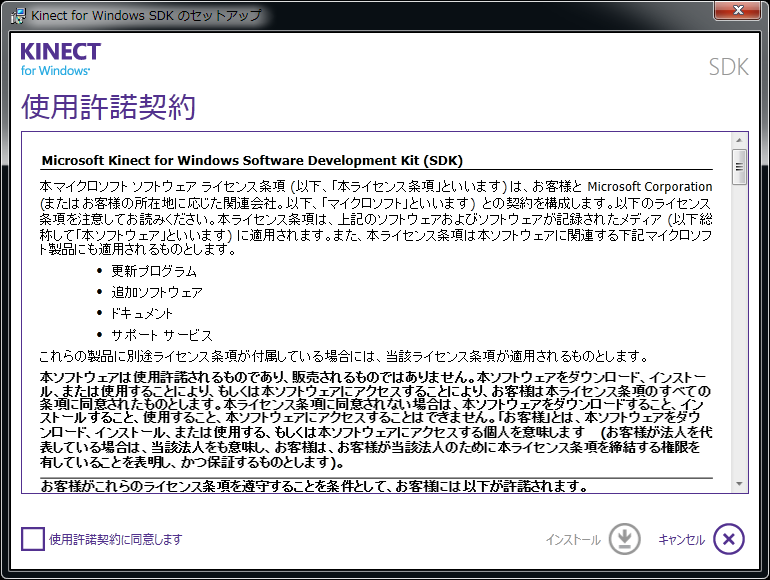Screen dimensions: 770x580
Task: Click the license scrollbar thumb
Action: [x=740, y=167]
